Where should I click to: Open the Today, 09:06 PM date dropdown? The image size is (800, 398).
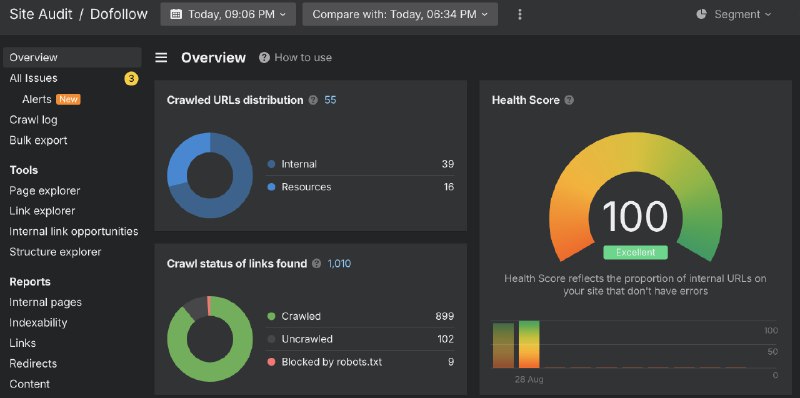tap(228, 14)
